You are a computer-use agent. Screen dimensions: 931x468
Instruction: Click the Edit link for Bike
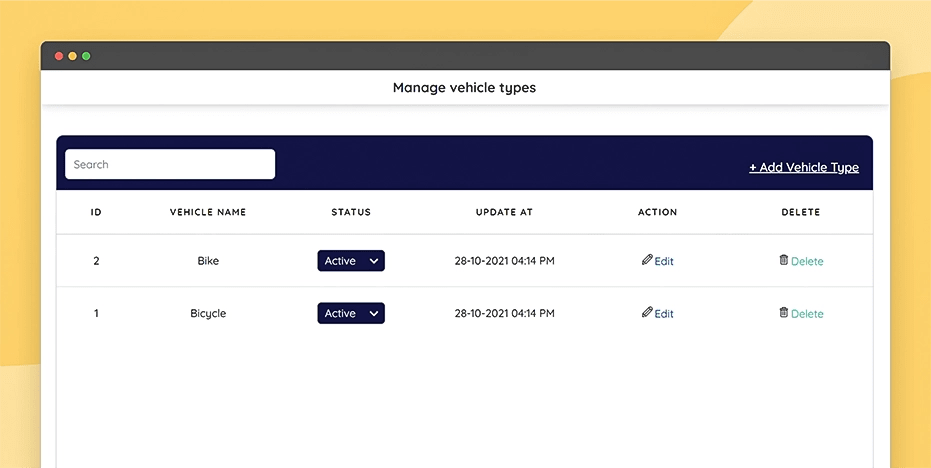(664, 261)
